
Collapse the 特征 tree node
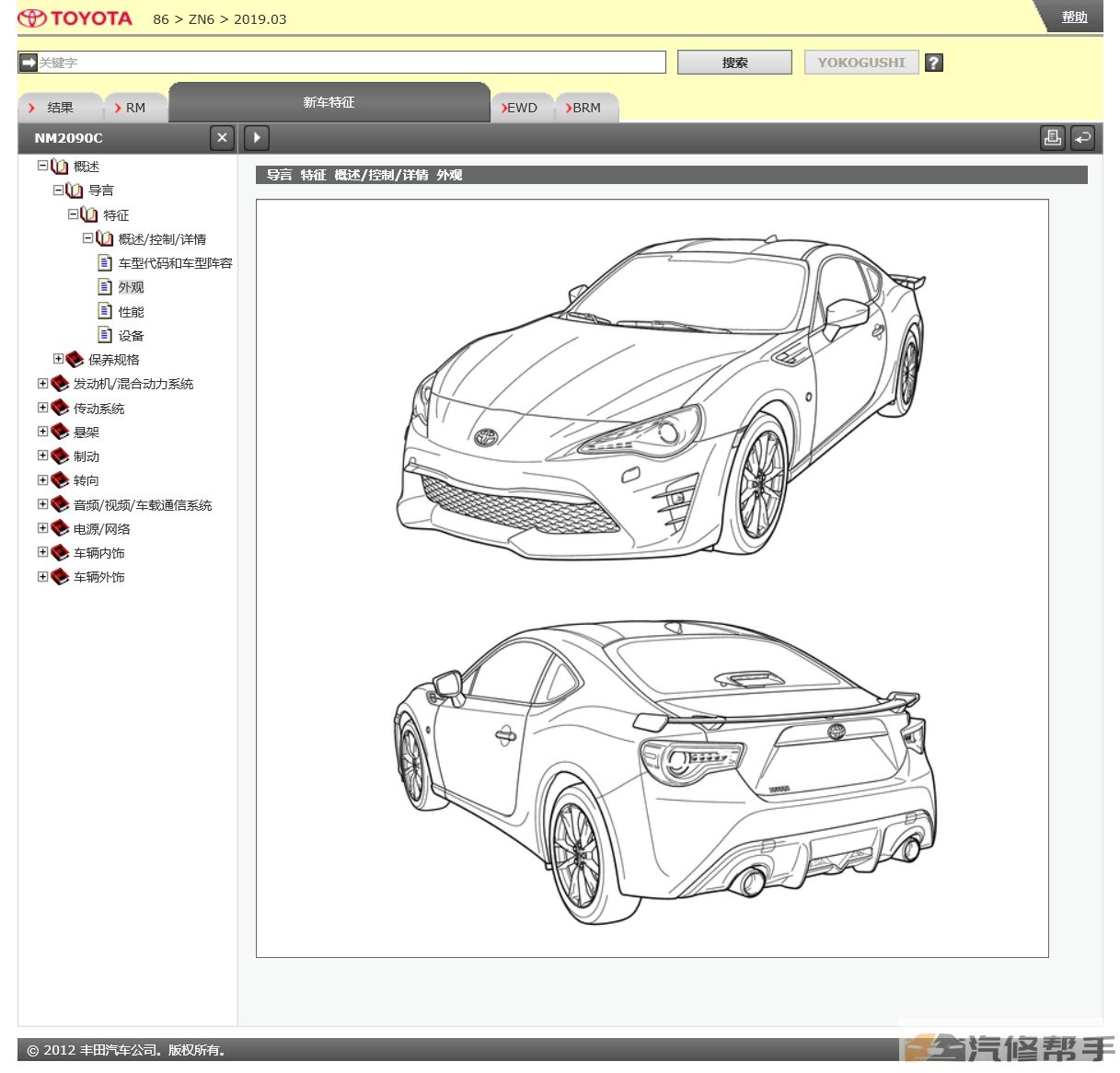(x=73, y=213)
